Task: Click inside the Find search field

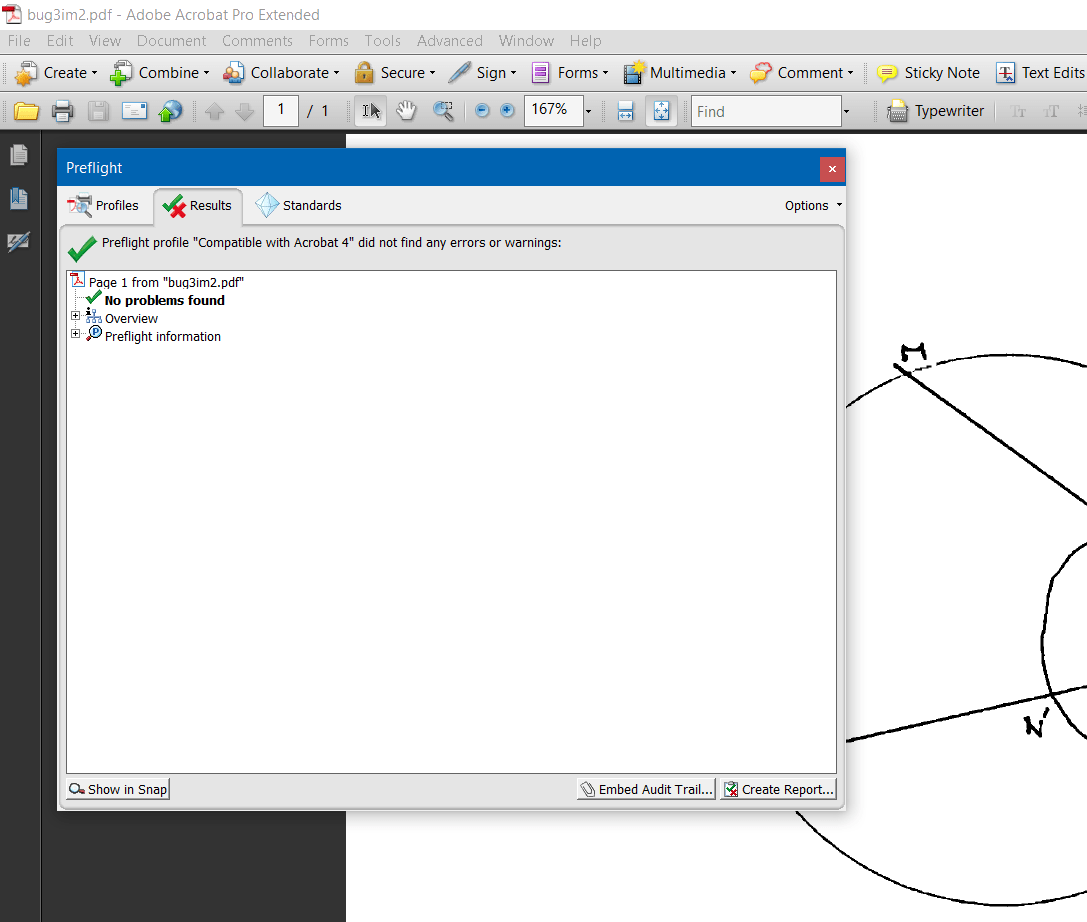Action: [765, 111]
